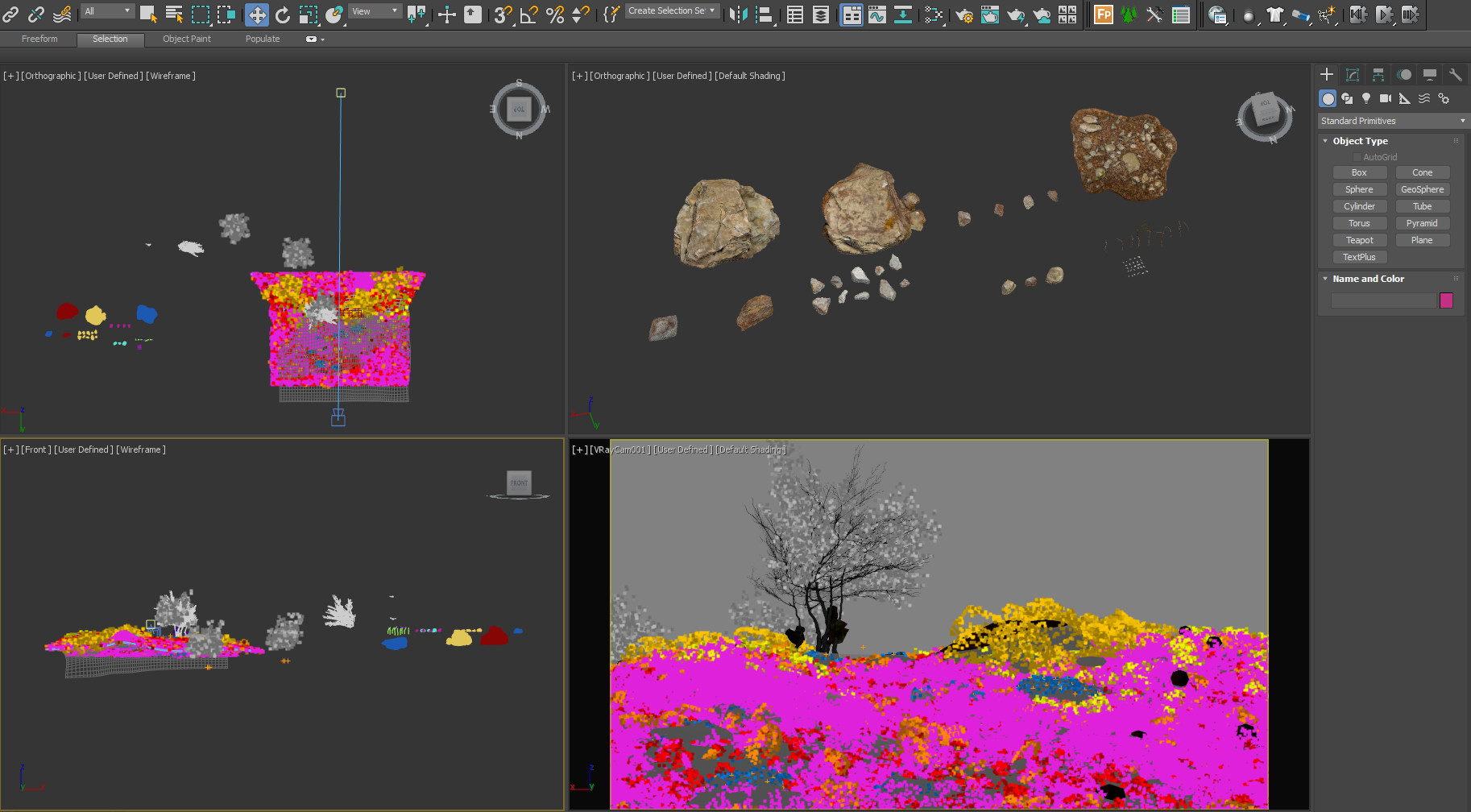Toggle the Scene Explorer
The width and height of the screenshot is (1471, 812).
[x=795, y=14]
